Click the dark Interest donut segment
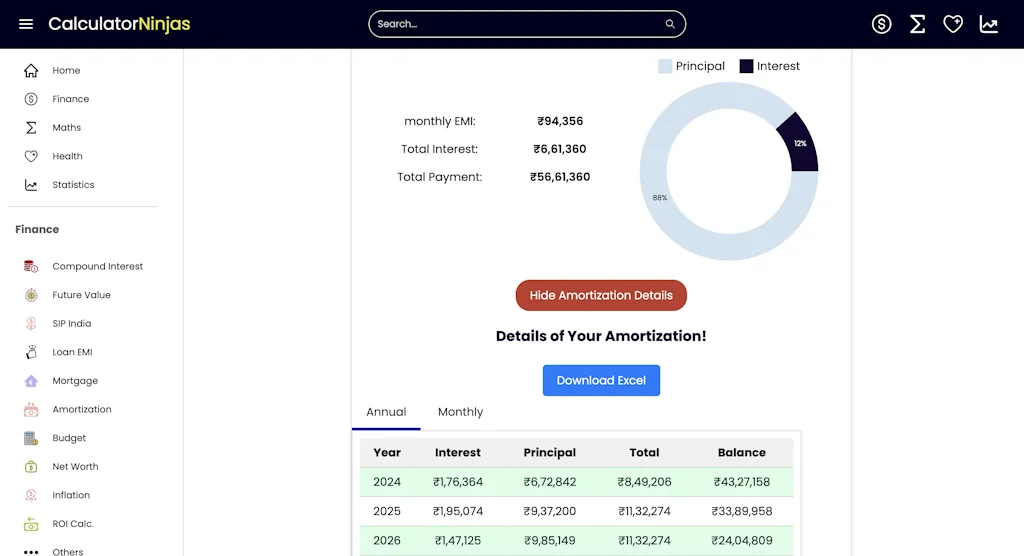The height and width of the screenshot is (556, 1024). click(798, 145)
